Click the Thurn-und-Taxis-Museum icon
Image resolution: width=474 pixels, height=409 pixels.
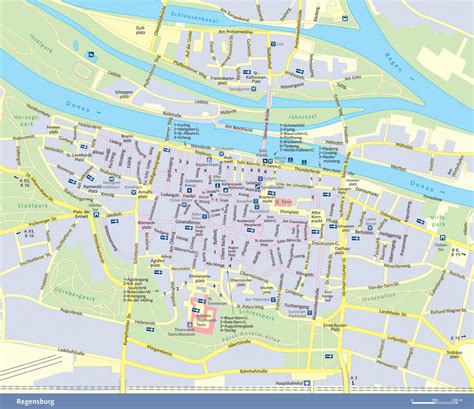(x=190, y=325)
